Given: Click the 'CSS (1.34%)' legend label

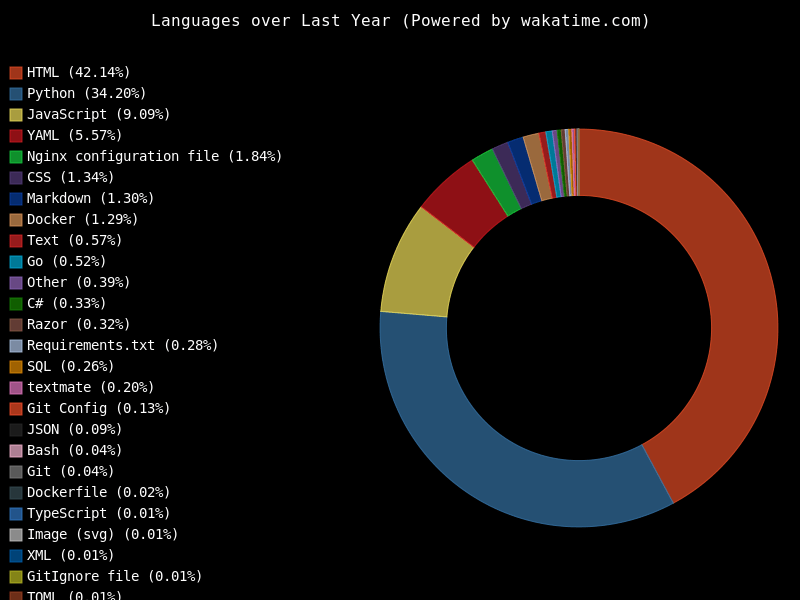Looking at the screenshot, I should 70,178.
